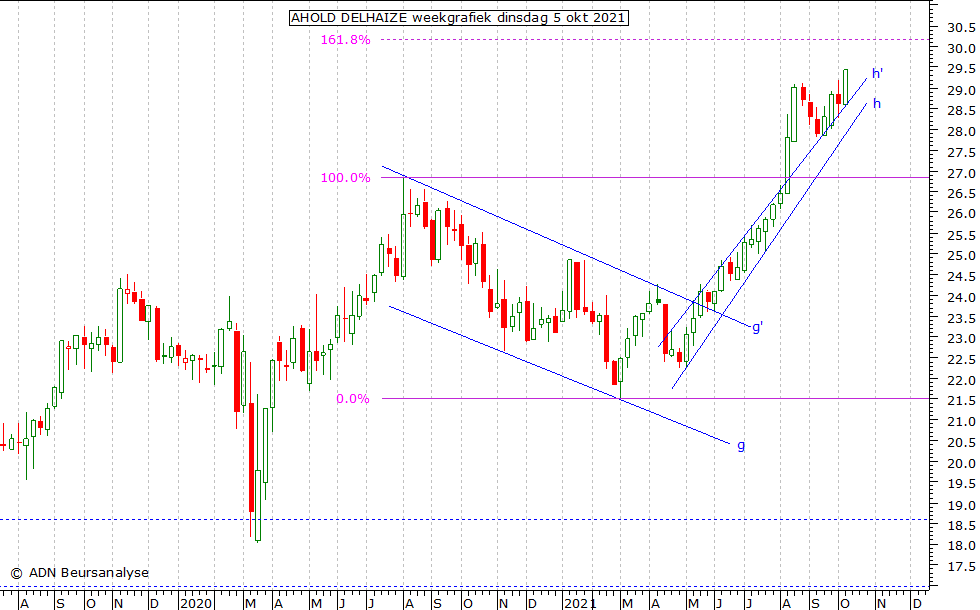Image resolution: width=980 pixels, height=610 pixels.
Task: Select the 161.8% Fibonacci label
Action: click(346, 40)
